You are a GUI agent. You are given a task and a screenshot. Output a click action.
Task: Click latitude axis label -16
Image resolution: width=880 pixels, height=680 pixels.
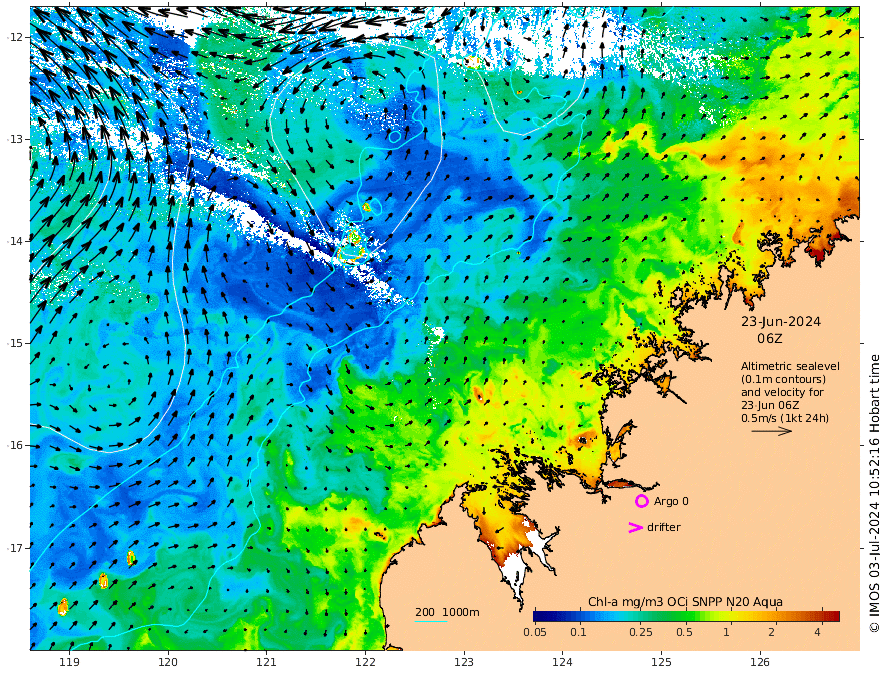(15, 445)
